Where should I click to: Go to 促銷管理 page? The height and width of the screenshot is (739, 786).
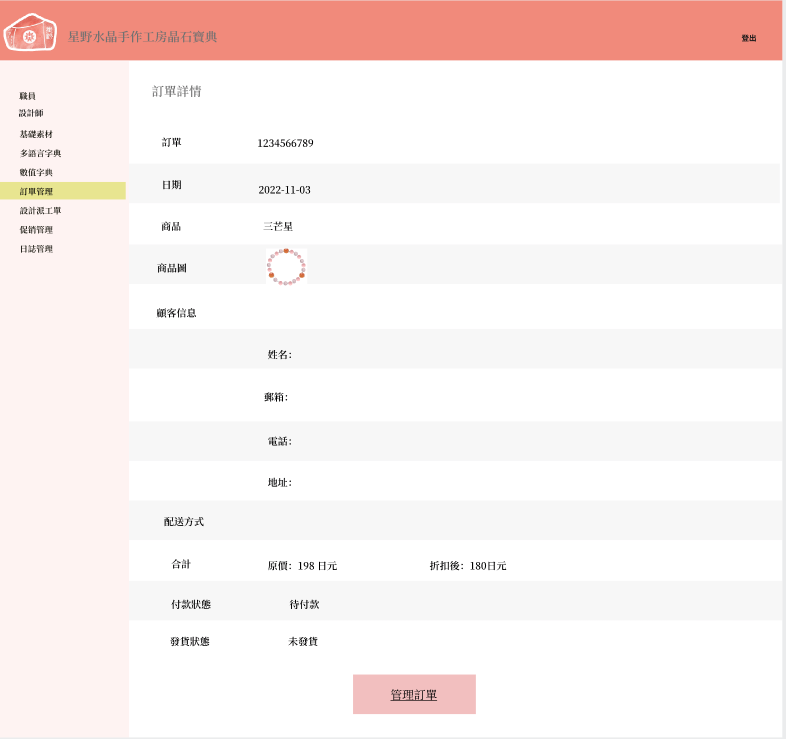pos(36,230)
